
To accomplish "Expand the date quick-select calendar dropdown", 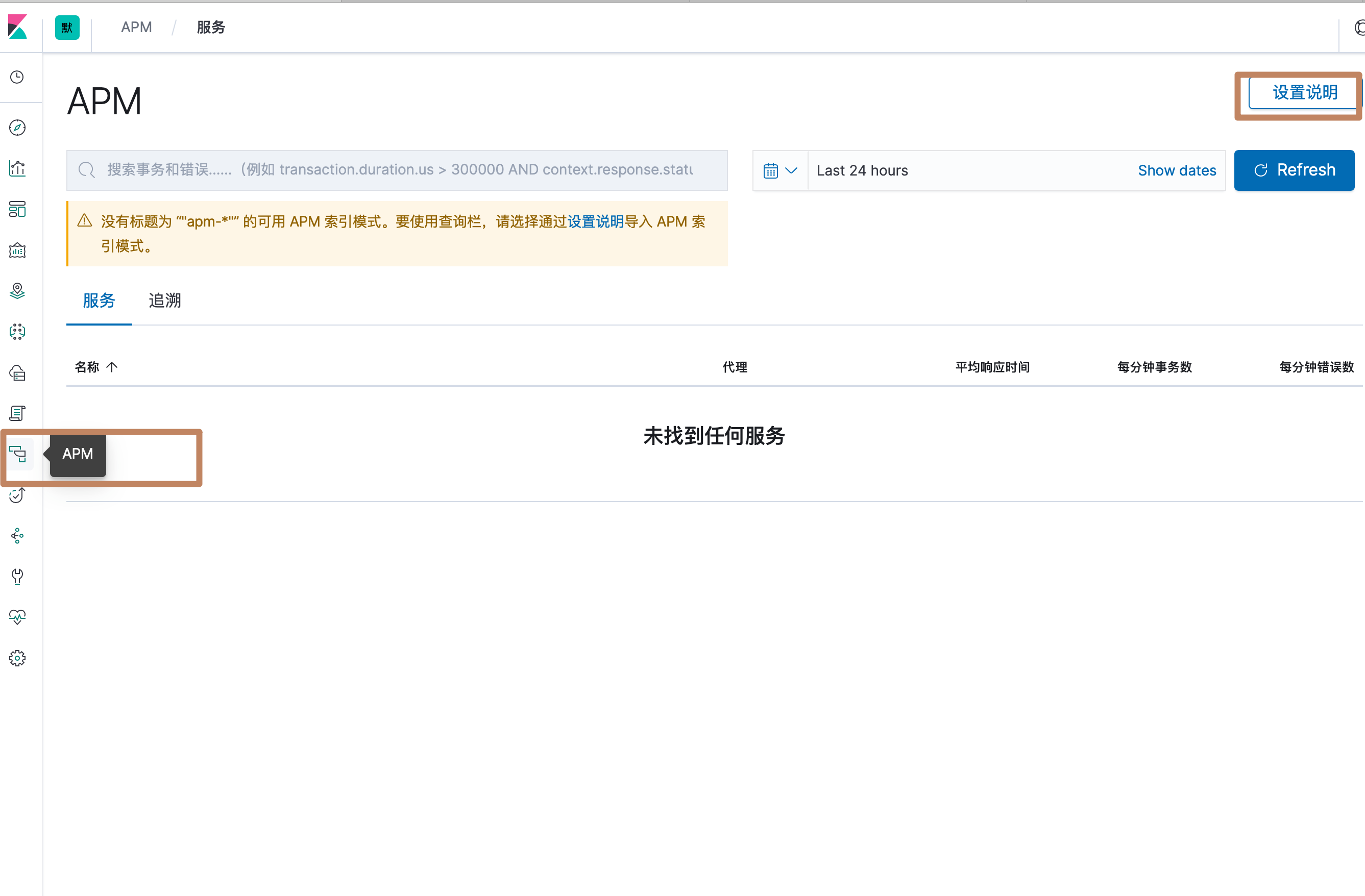I will tap(780, 171).
